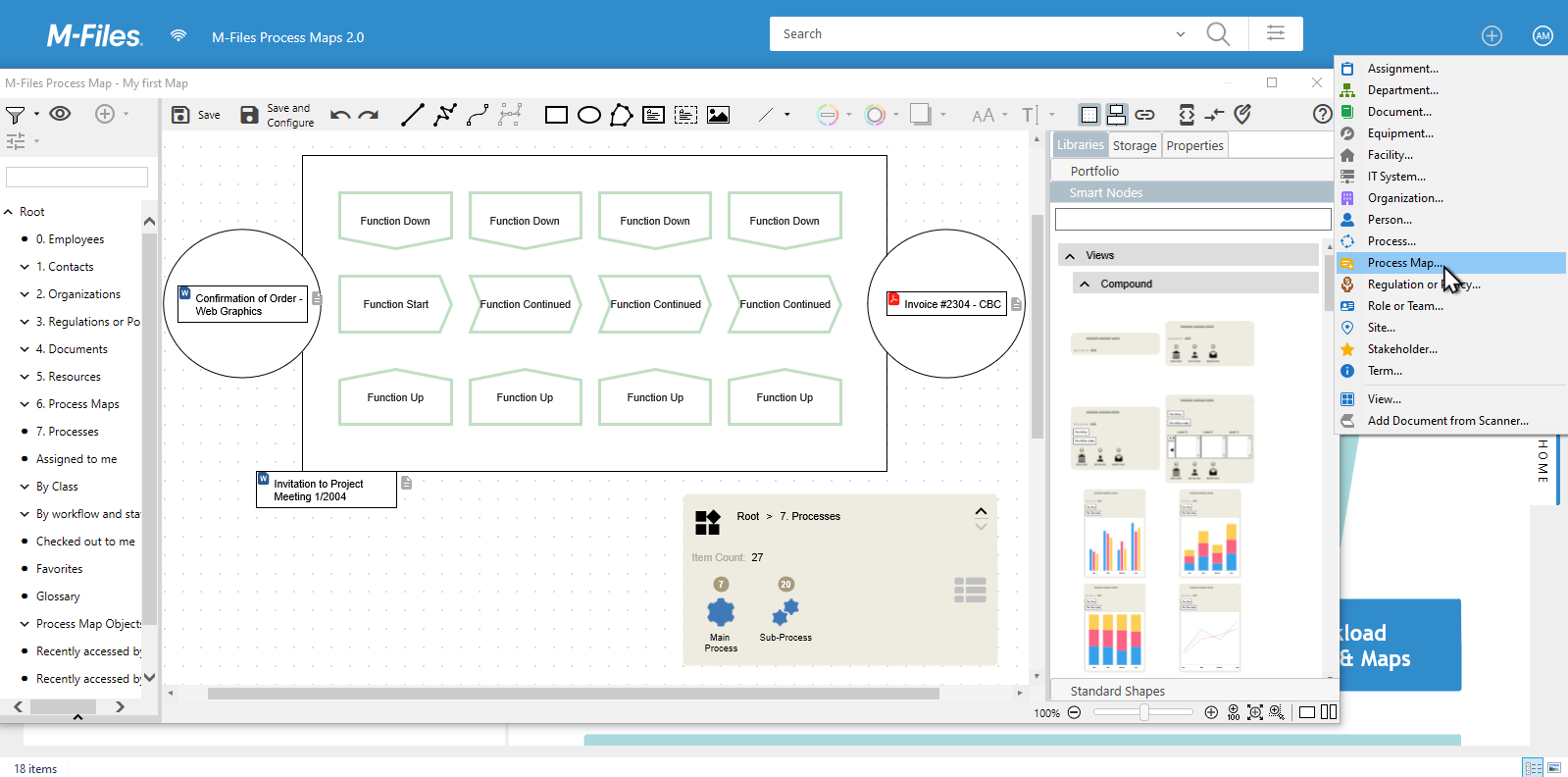The width and height of the screenshot is (1568, 777).
Task: Click the Smart Nodes search field
Action: click(x=1191, y=219)
